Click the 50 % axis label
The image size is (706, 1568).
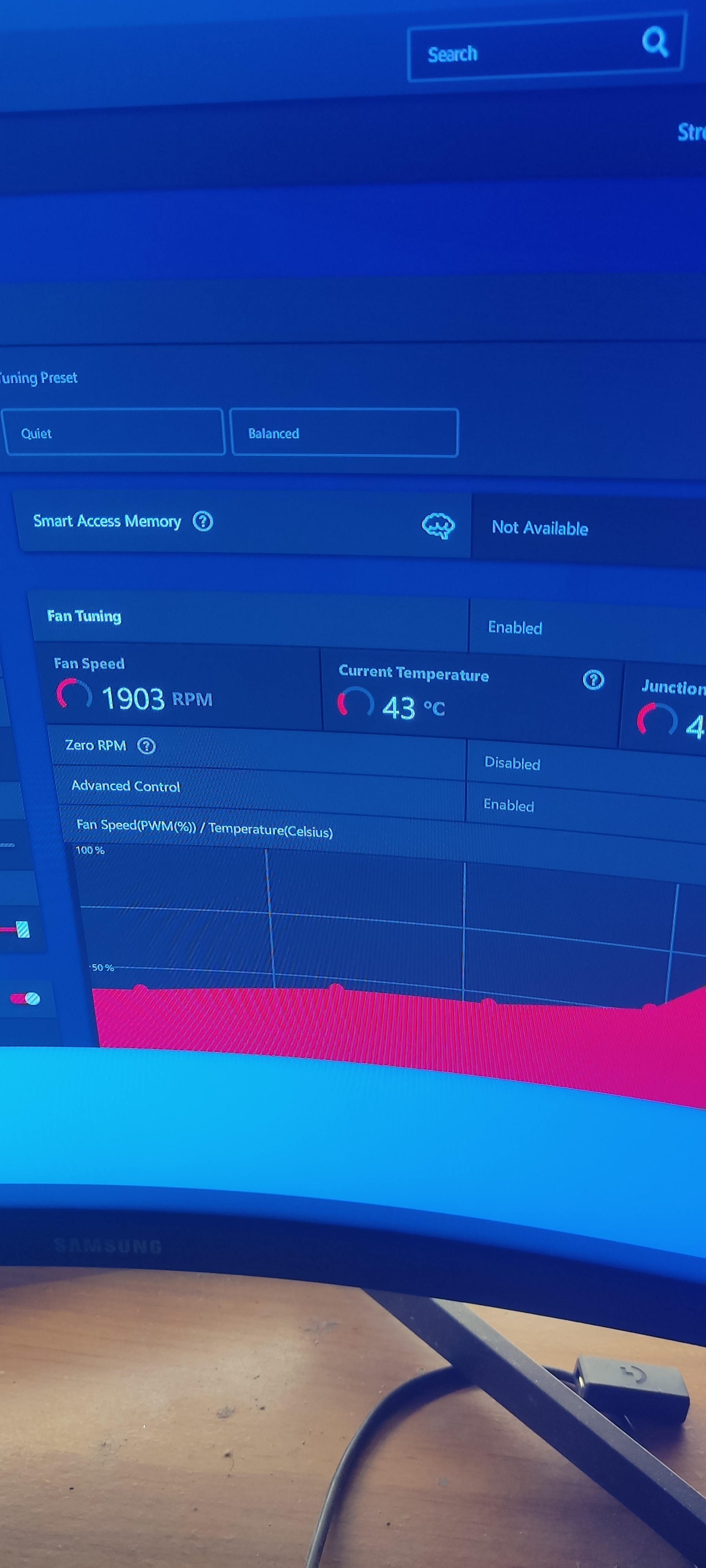[x=102, y=967]
